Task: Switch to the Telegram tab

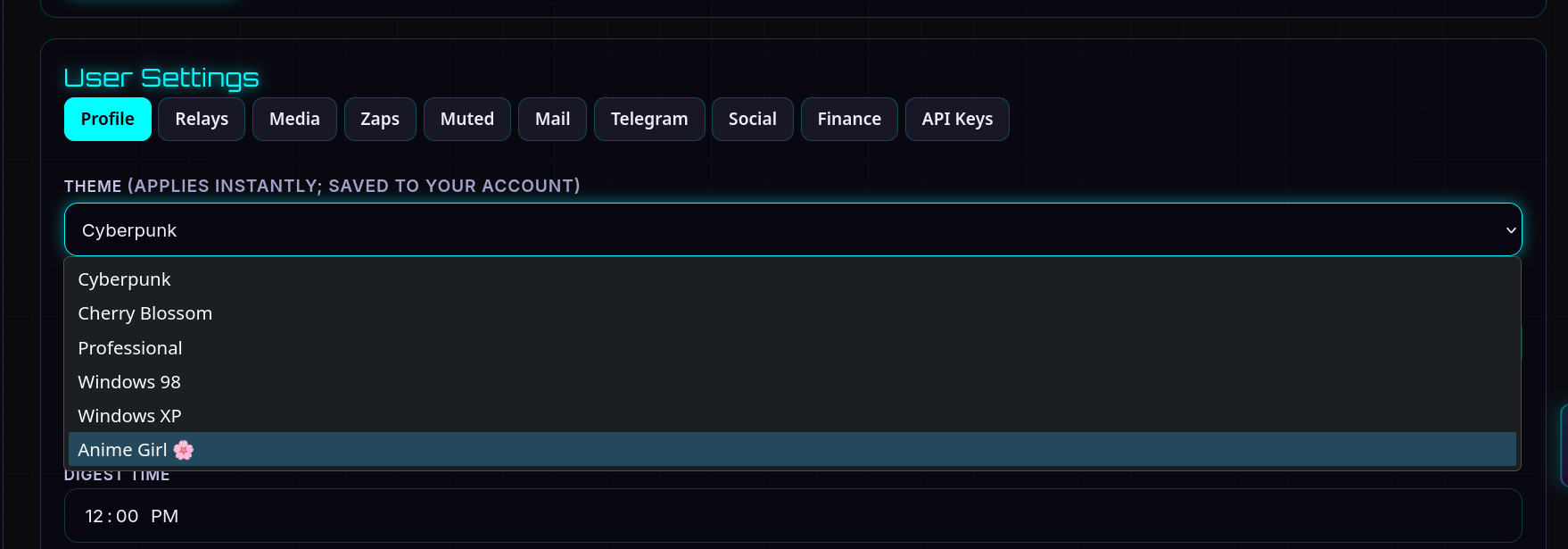Action: click(649, 119)
